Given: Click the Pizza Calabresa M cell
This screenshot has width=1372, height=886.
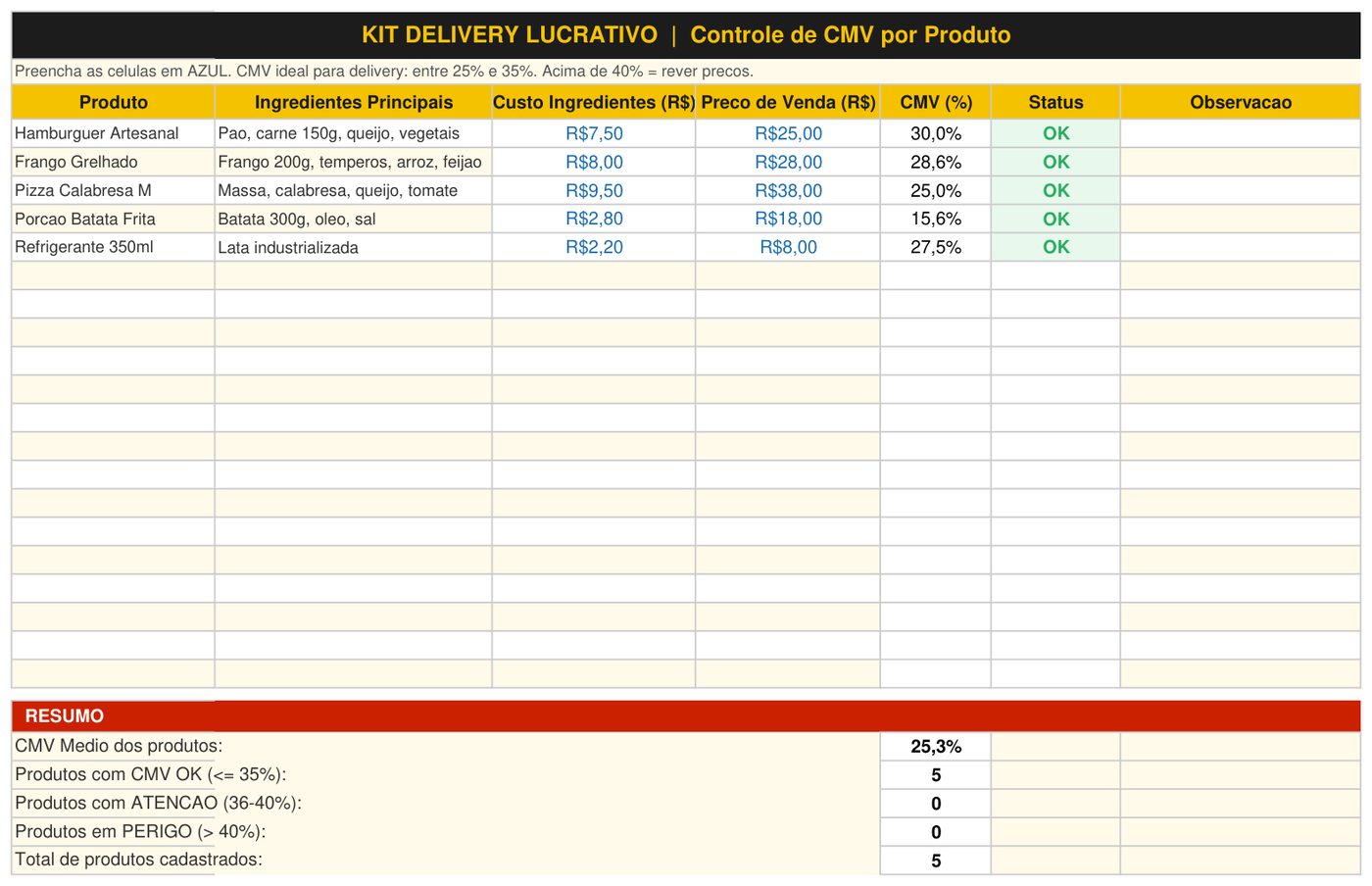Looking at the screenshot, I should (113, 190).
